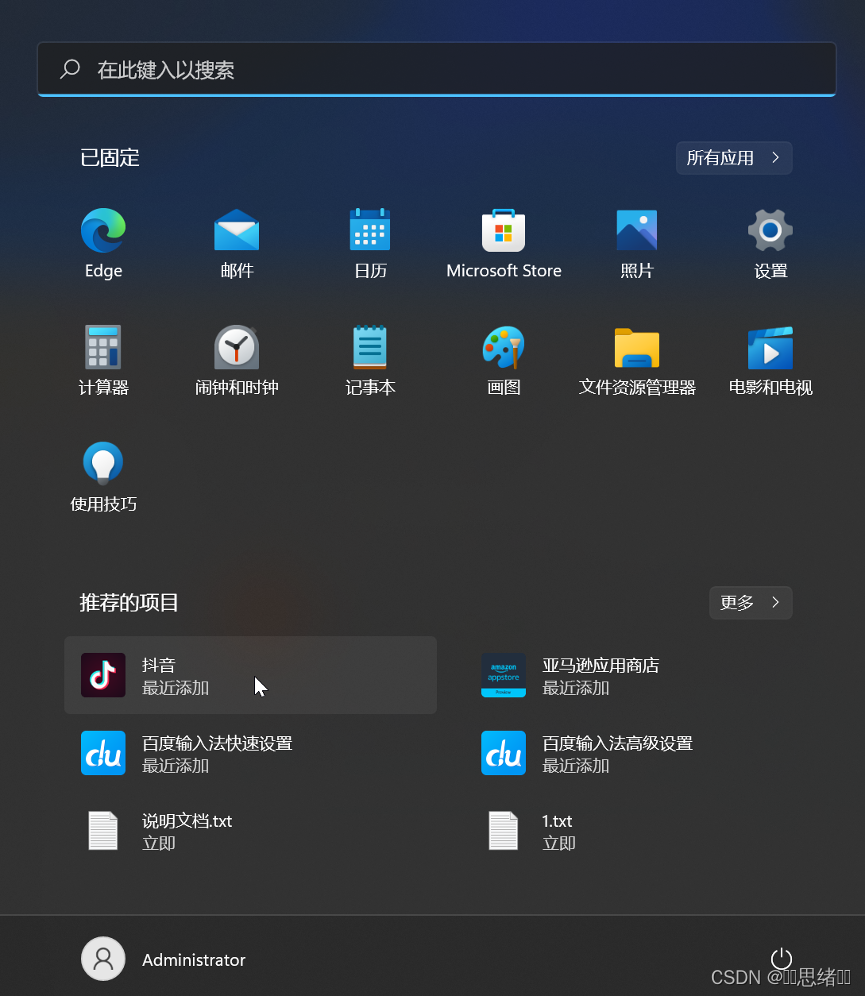The image size is (866, 997).
Task: Open recommended 抖音 app entry
Action: tap(251, 675)
